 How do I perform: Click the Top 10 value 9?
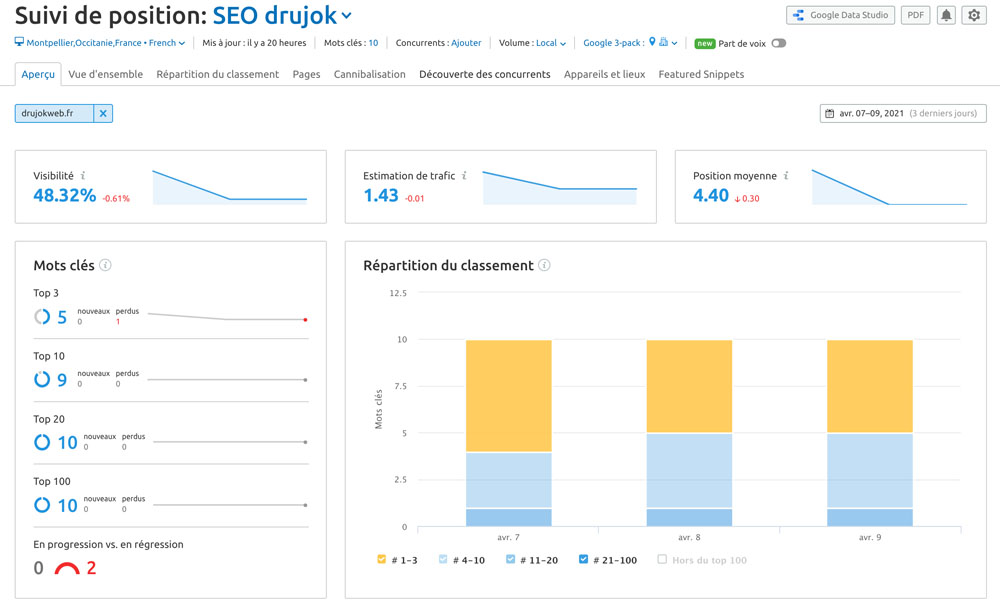click(62, 380)
